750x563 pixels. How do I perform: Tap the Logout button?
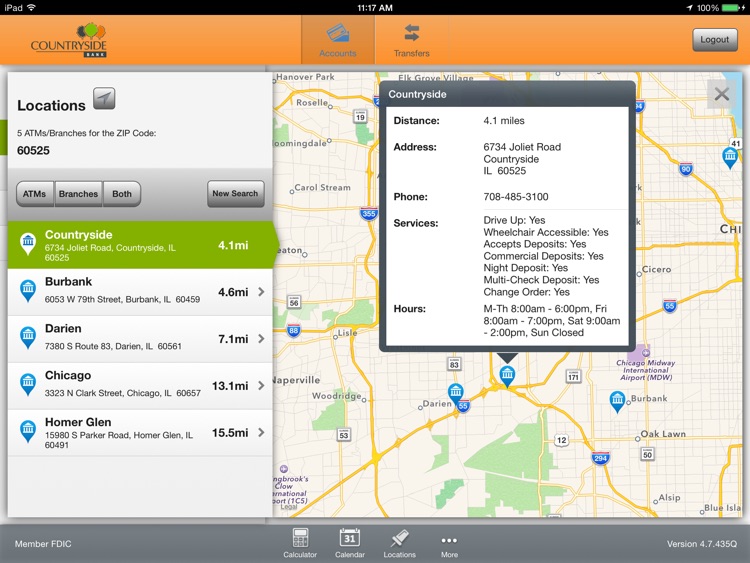click(715, 40)
